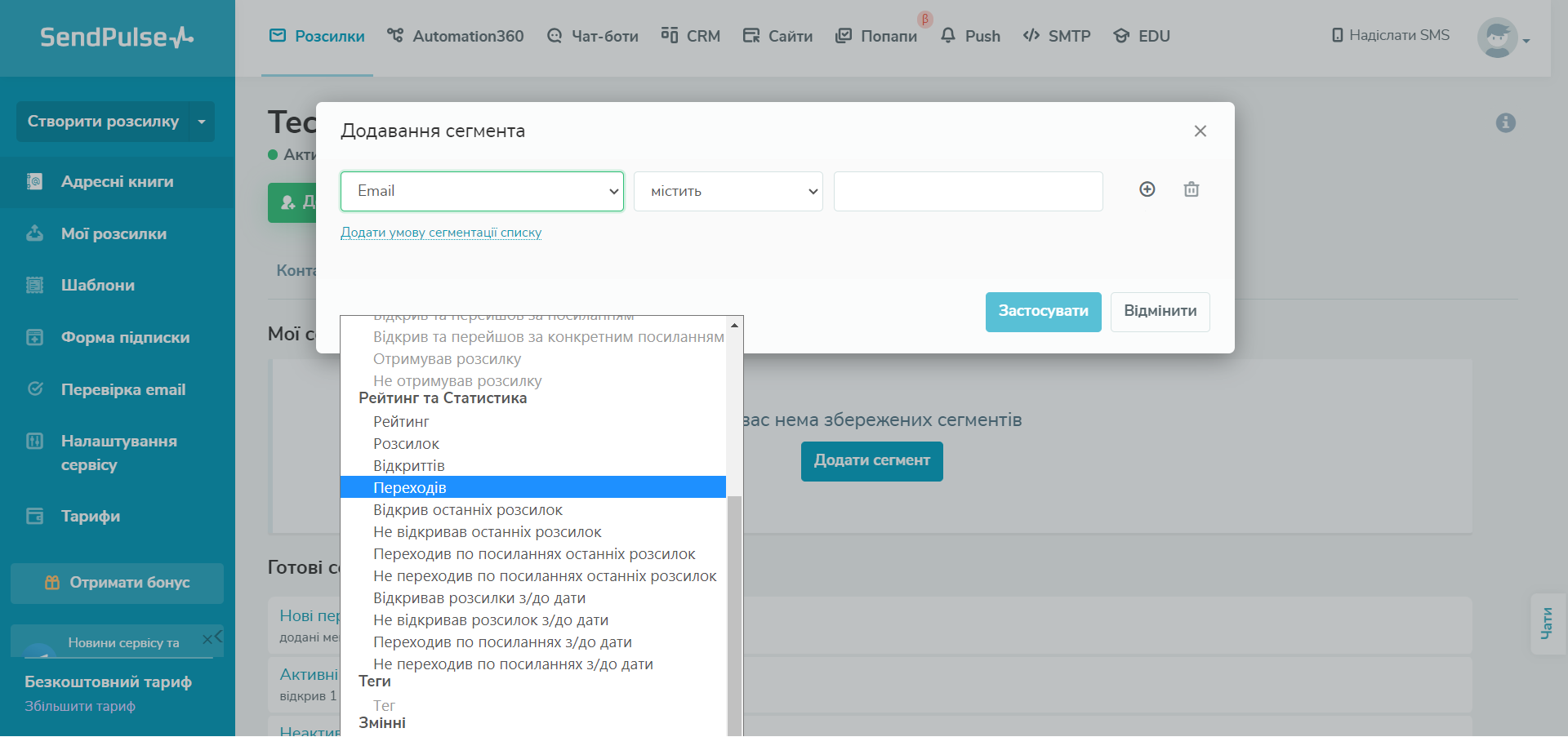Screen dimensions: 1568x737
Task: Delete the condition with the trash icon
Action: tap(1192, 189)
